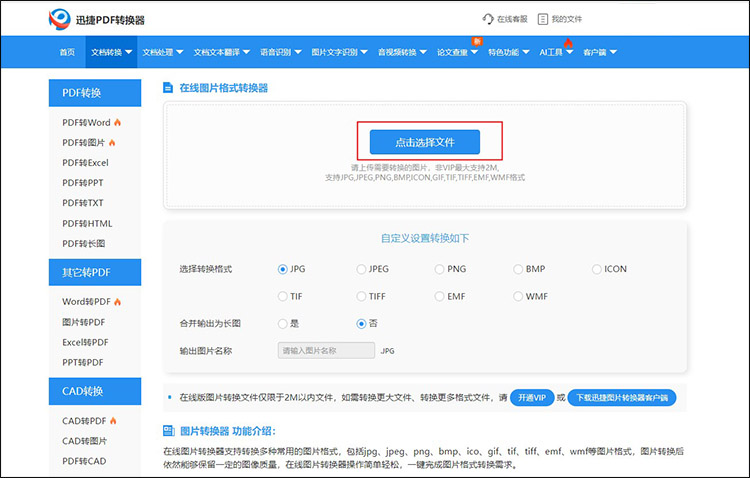Open the PDF转CAD sidebar link
Viewport: 750px width, 478px height.
pos(84,461)
